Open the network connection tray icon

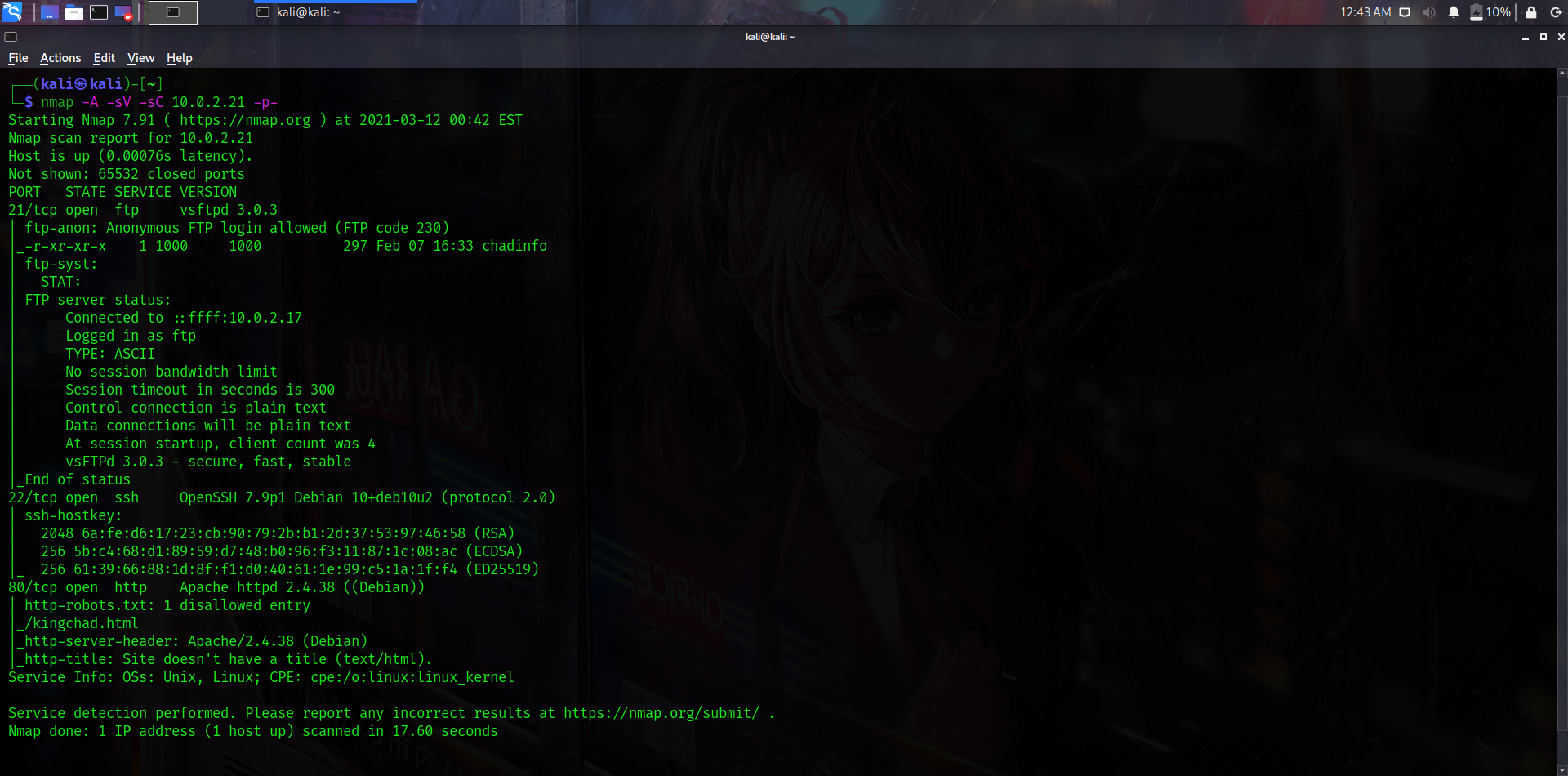(x=1405, y=12)
